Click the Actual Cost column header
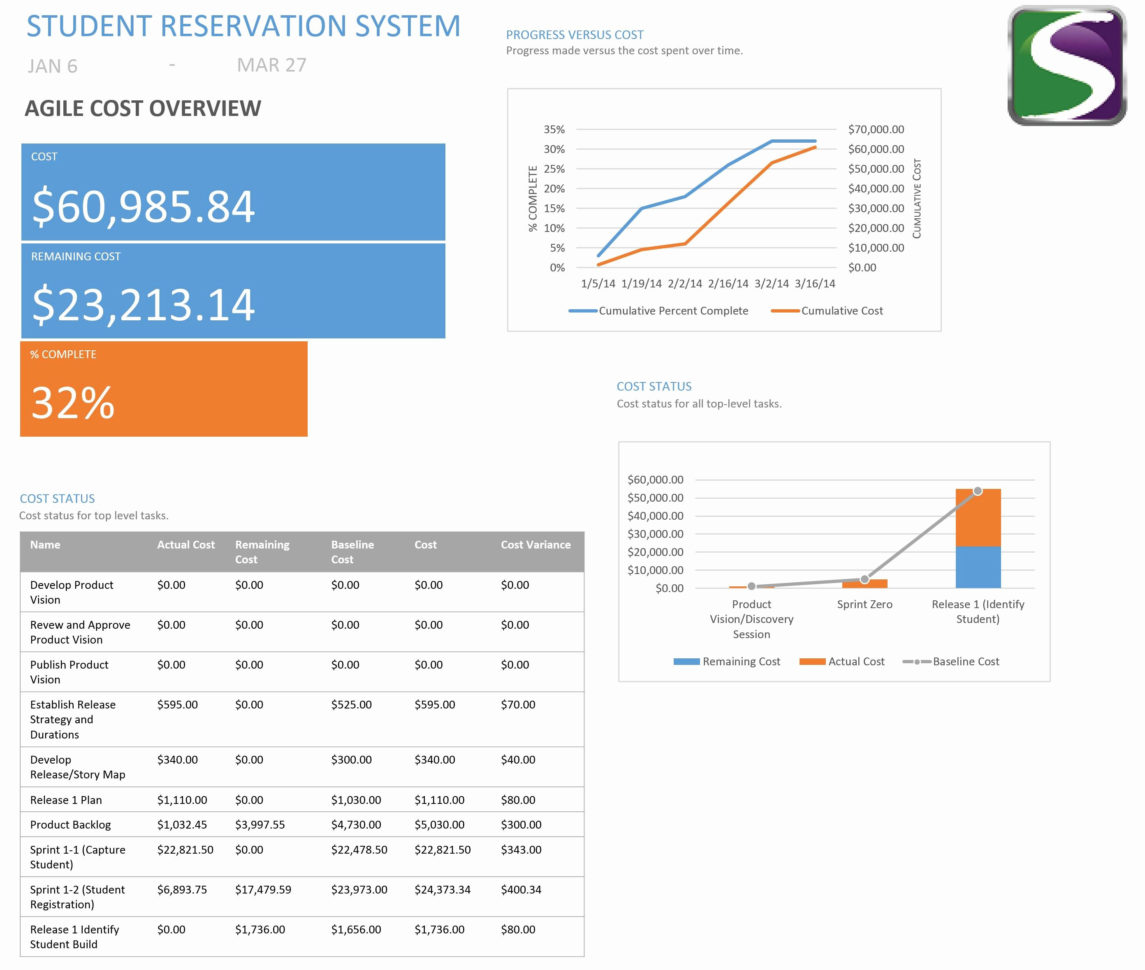The width and height of the screenshot is (1145, 970). pos(186,545)
